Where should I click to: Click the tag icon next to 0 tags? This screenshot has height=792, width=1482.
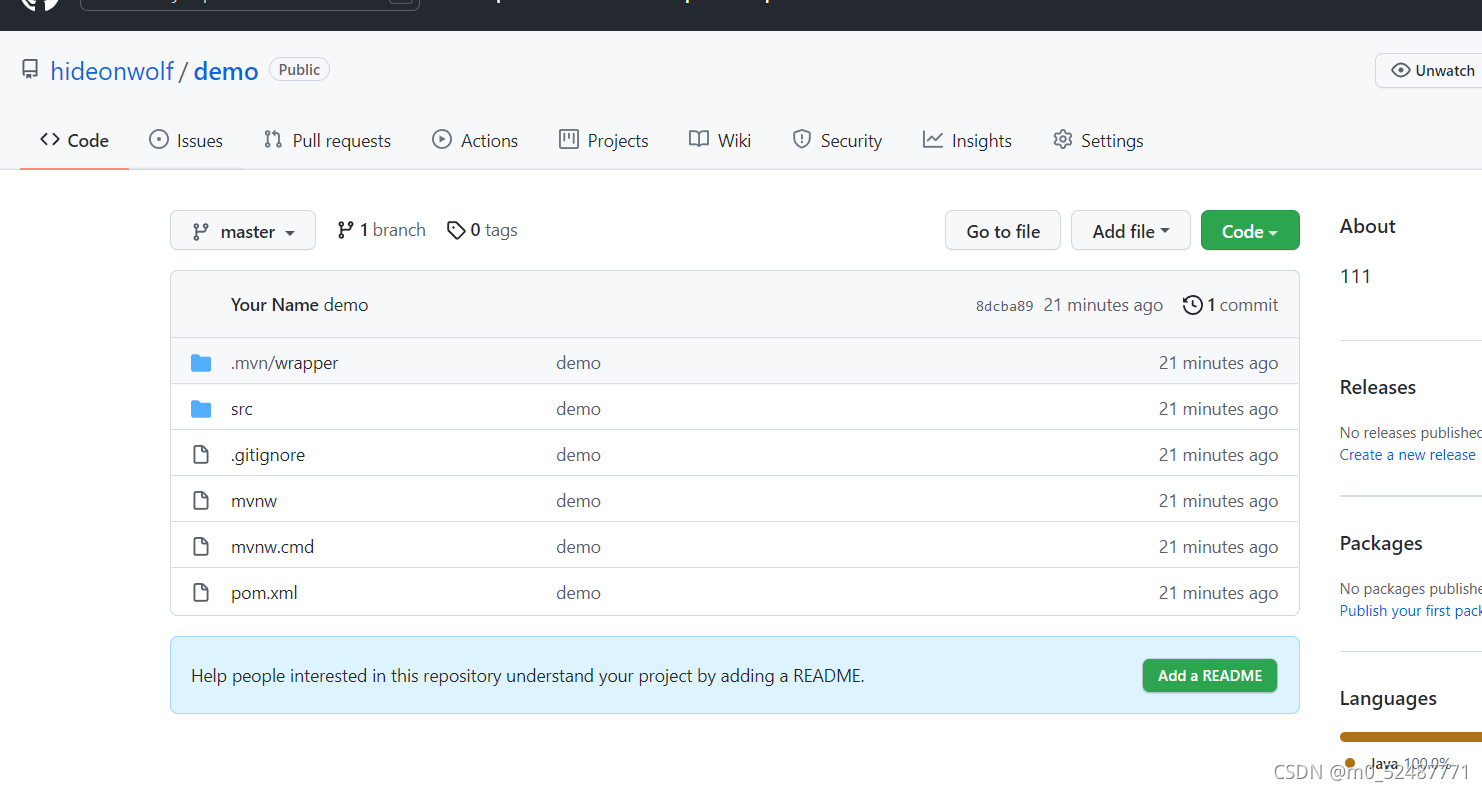(456, 231)
